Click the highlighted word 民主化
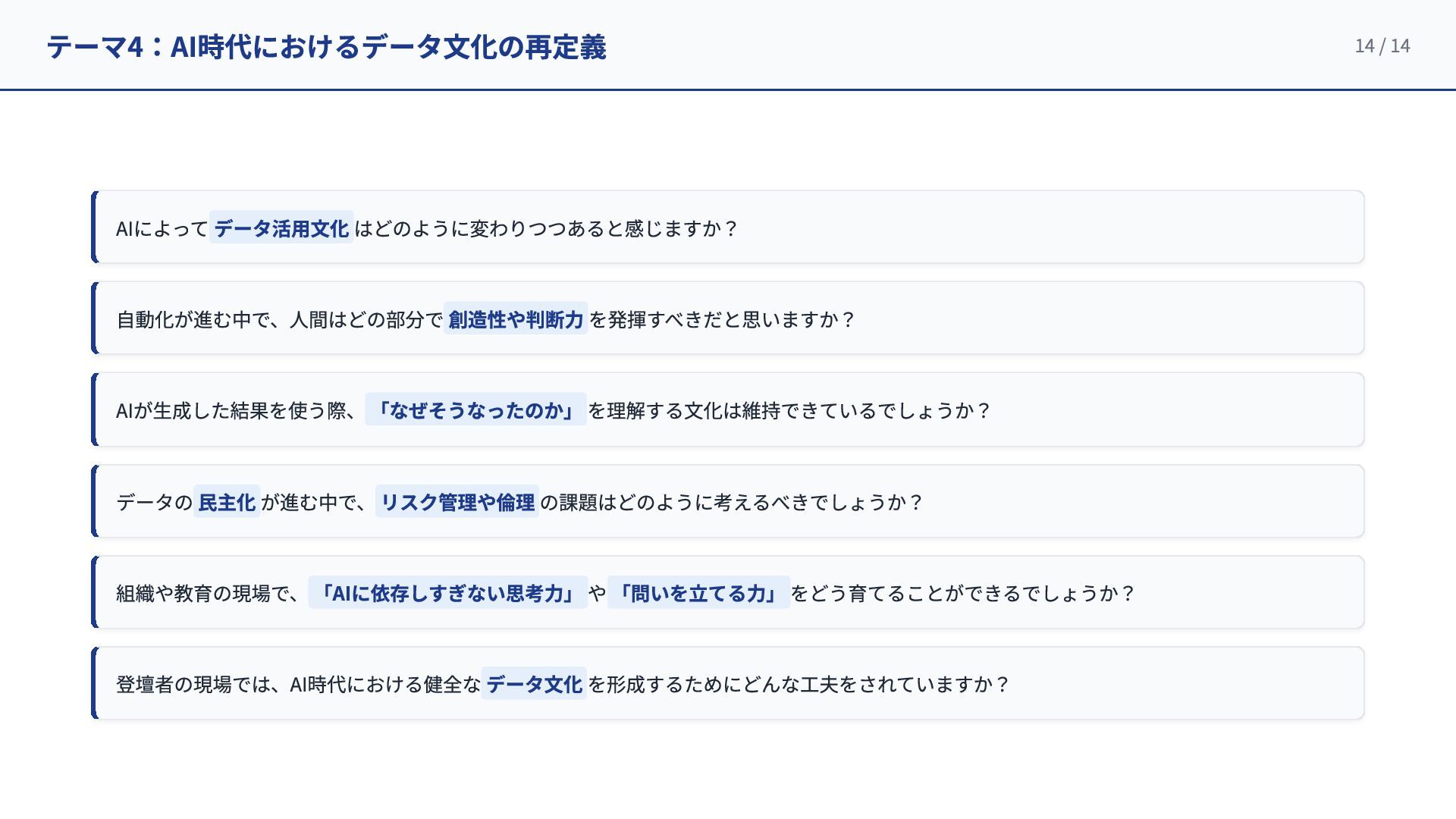Screen dimensions: 1456x819 pyautogui.click(x=227, y=502)
